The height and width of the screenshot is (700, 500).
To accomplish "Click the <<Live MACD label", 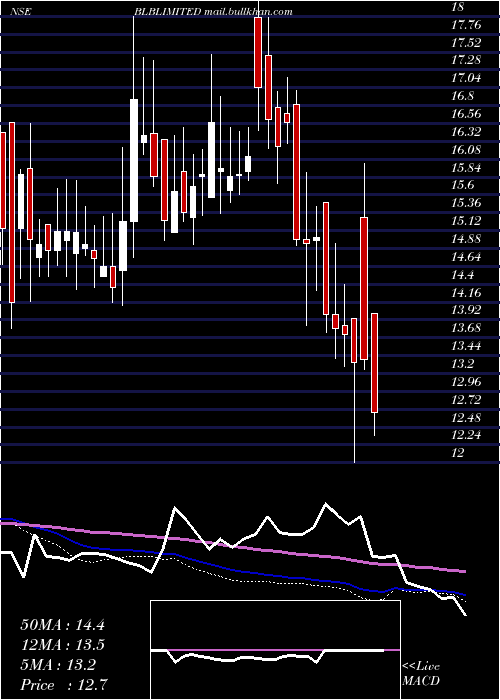I will 421,674.
